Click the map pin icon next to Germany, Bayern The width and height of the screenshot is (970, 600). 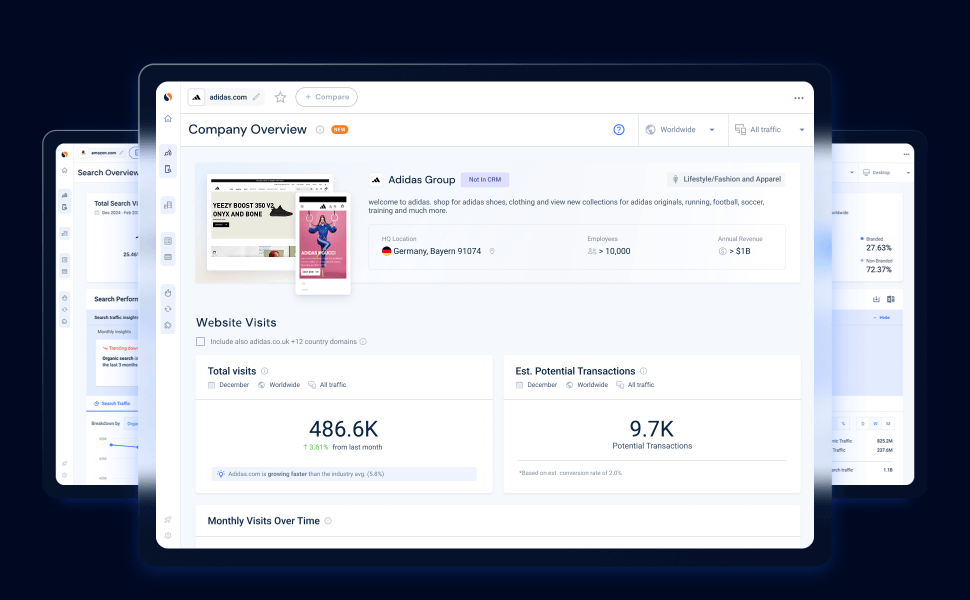(x=492, y=251)
